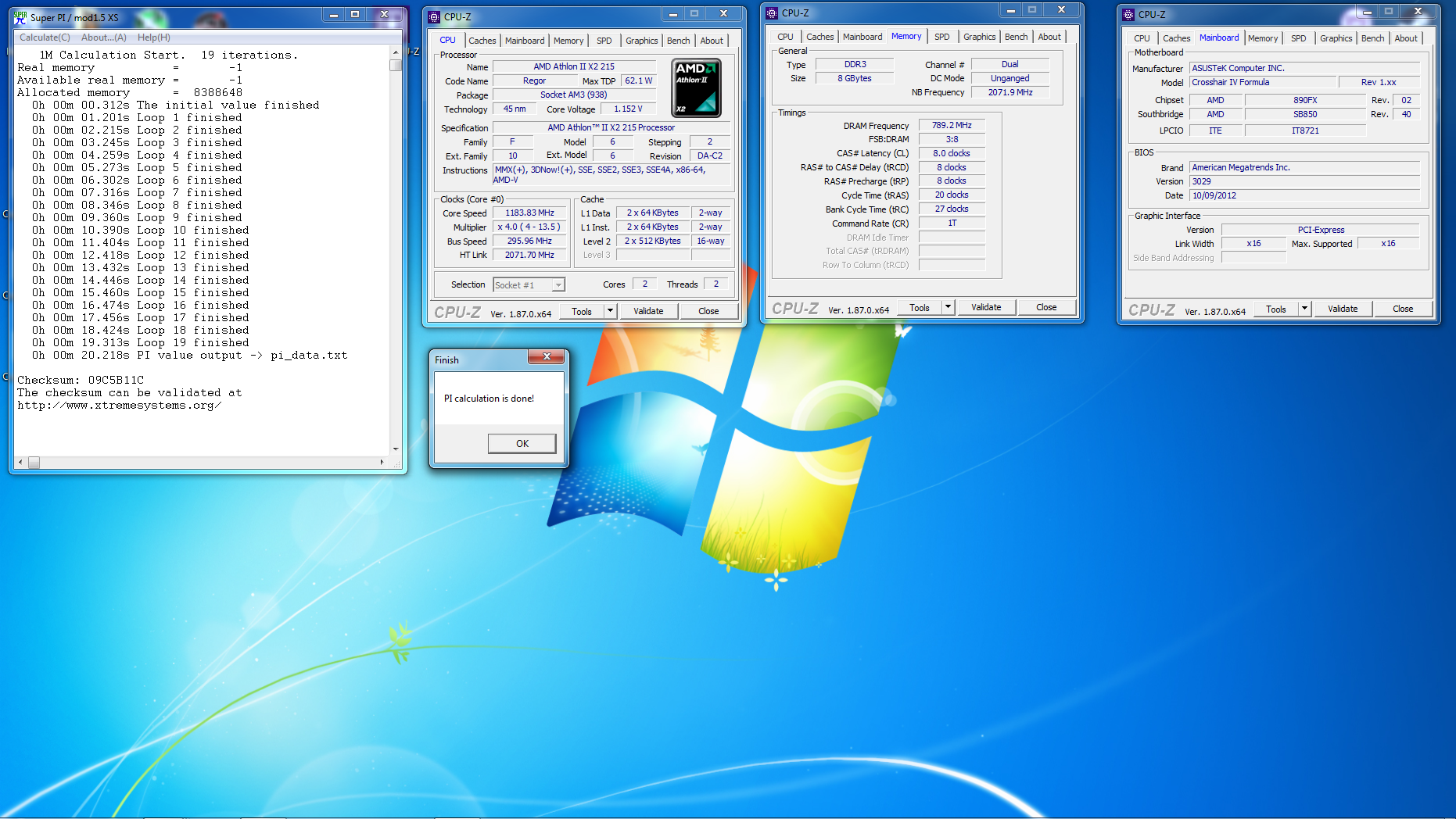Image resolution: width=1456 pixels, height=819 pixels.
Task: Click the PI value output line
Action: (190, 355)
